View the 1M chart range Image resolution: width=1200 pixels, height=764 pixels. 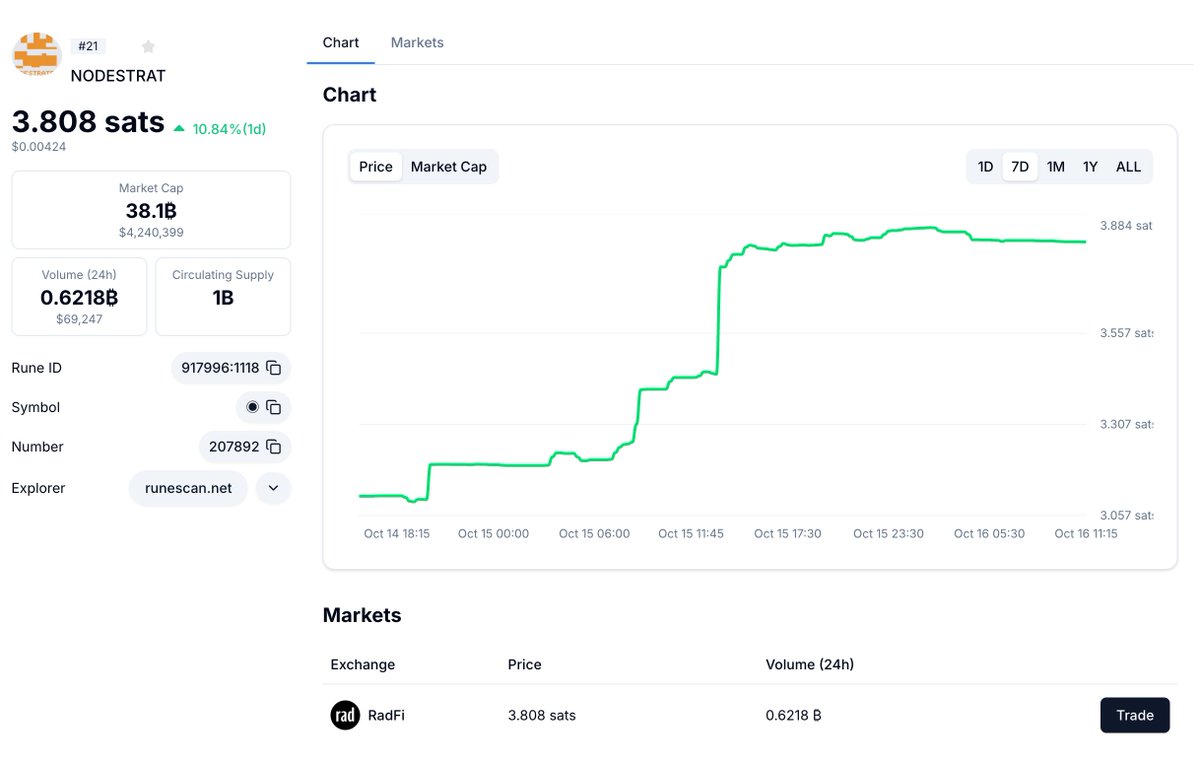click(x=1055, y=166)
